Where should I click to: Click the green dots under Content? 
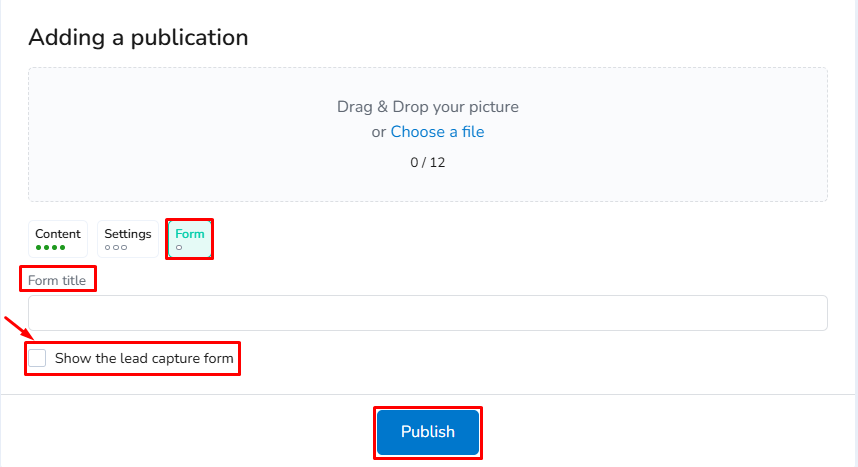[x=50, y=247]
